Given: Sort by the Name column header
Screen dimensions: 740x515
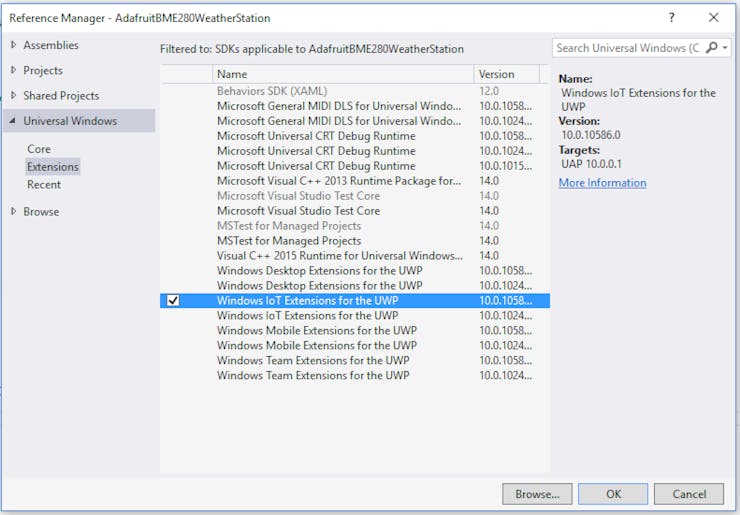Looking at the screenshot, I should [x=343, y=74].
